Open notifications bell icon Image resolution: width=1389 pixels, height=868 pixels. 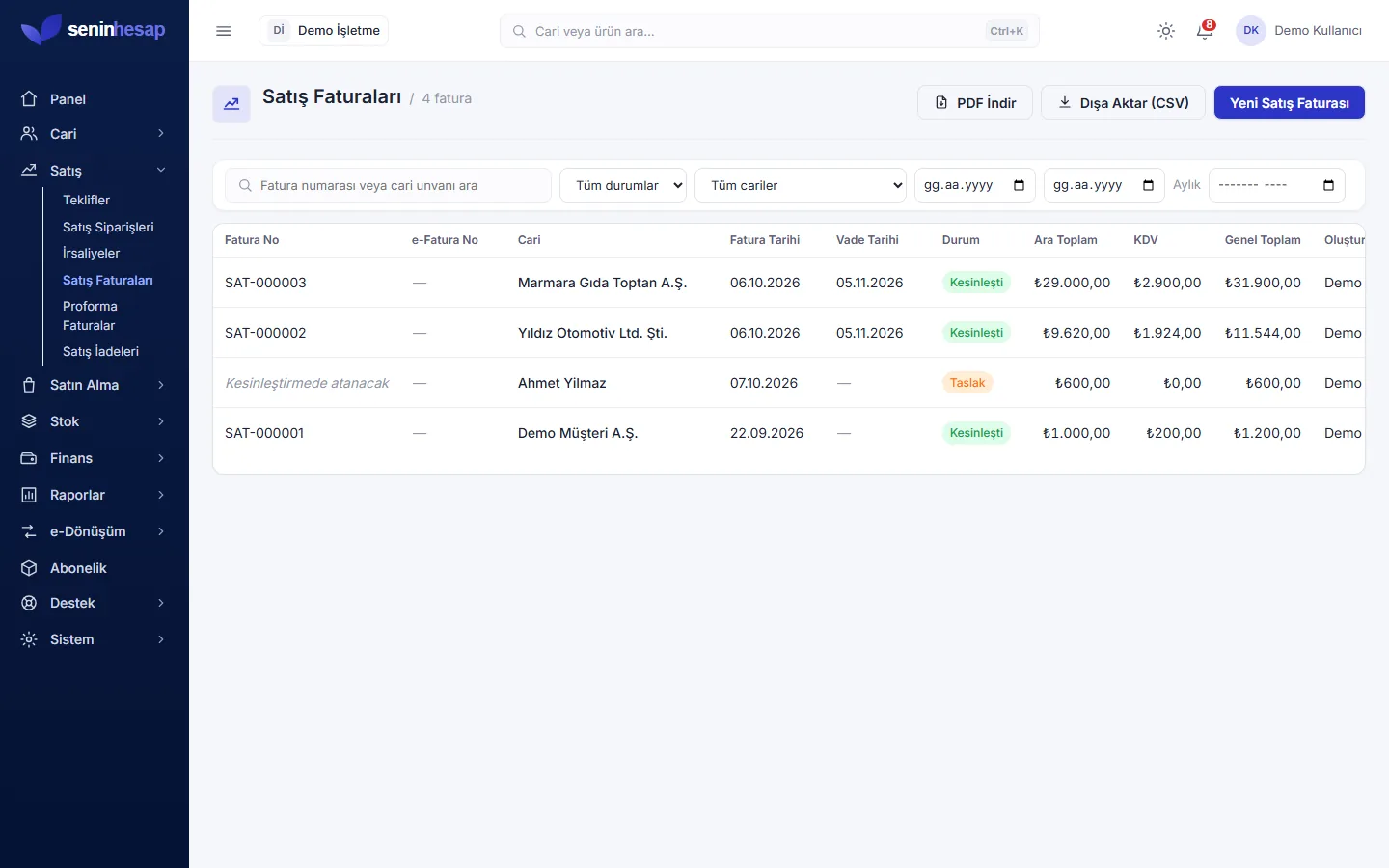tap(1205, 31)
